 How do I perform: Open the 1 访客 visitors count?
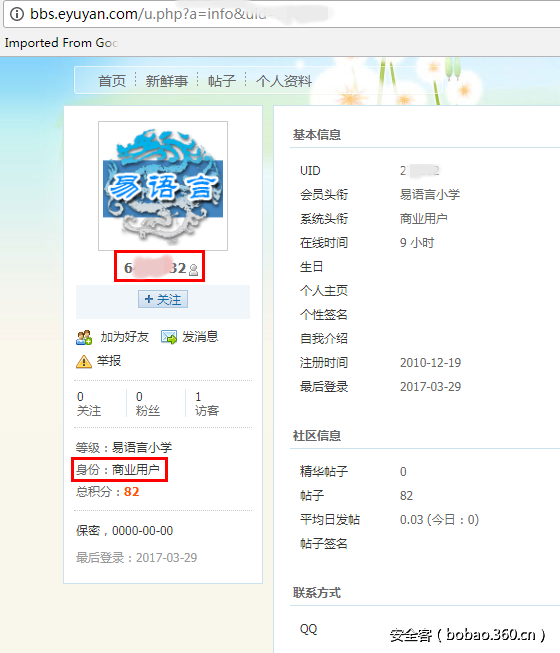(x=207, y=404)
